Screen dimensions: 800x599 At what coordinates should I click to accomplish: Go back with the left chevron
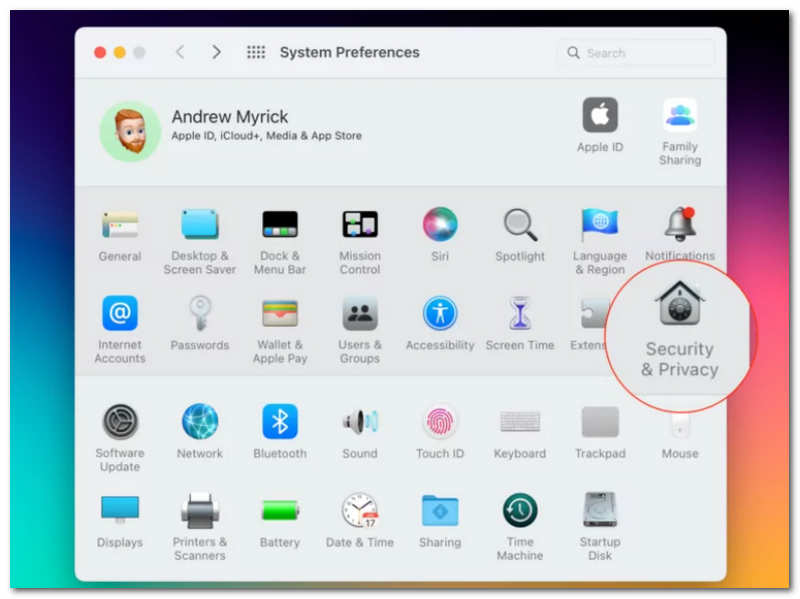point(180,52)
